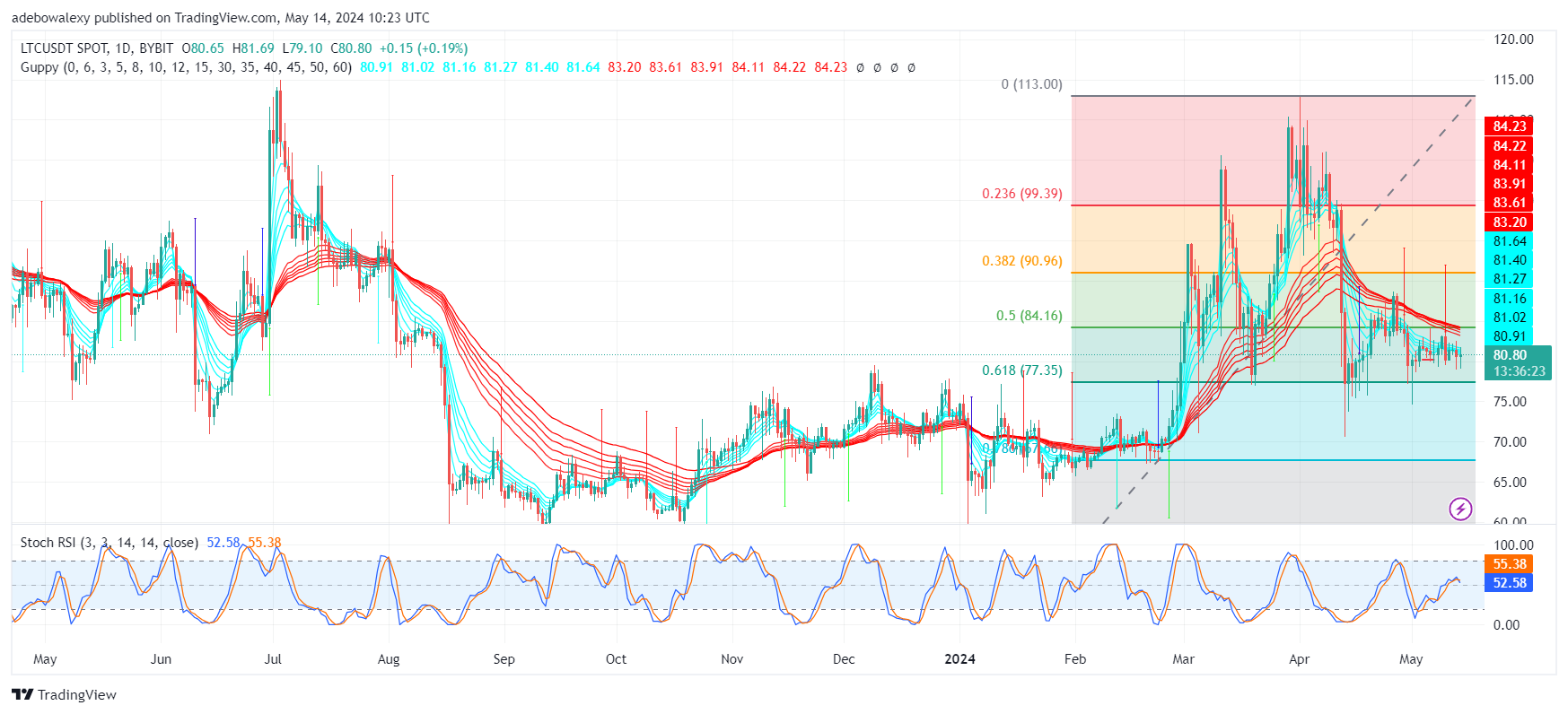
Task: Click the closing value C80.80 in header
Action: (x=351, y=48)
